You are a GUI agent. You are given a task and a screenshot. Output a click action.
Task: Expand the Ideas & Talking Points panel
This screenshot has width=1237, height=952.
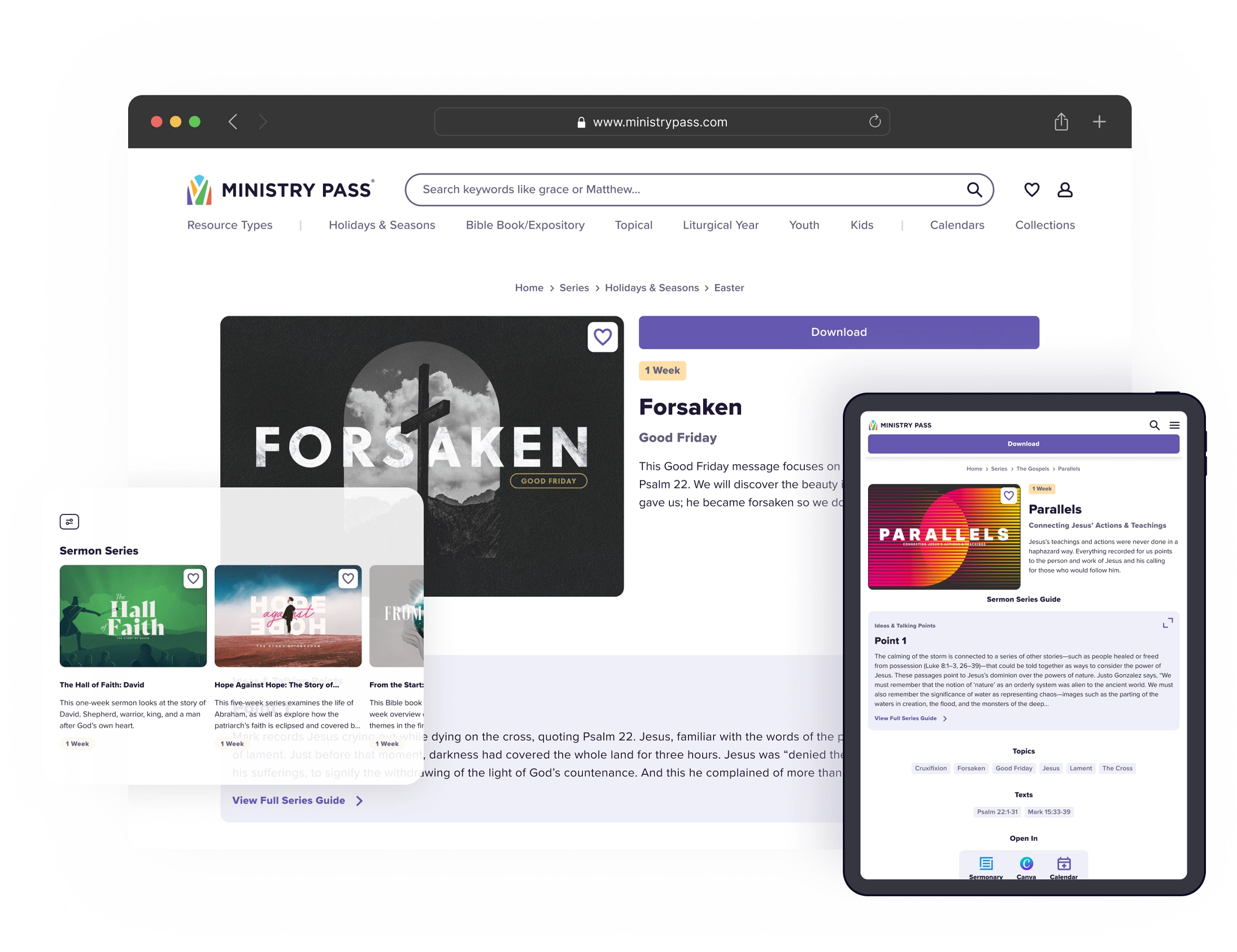coord(1168,623)
